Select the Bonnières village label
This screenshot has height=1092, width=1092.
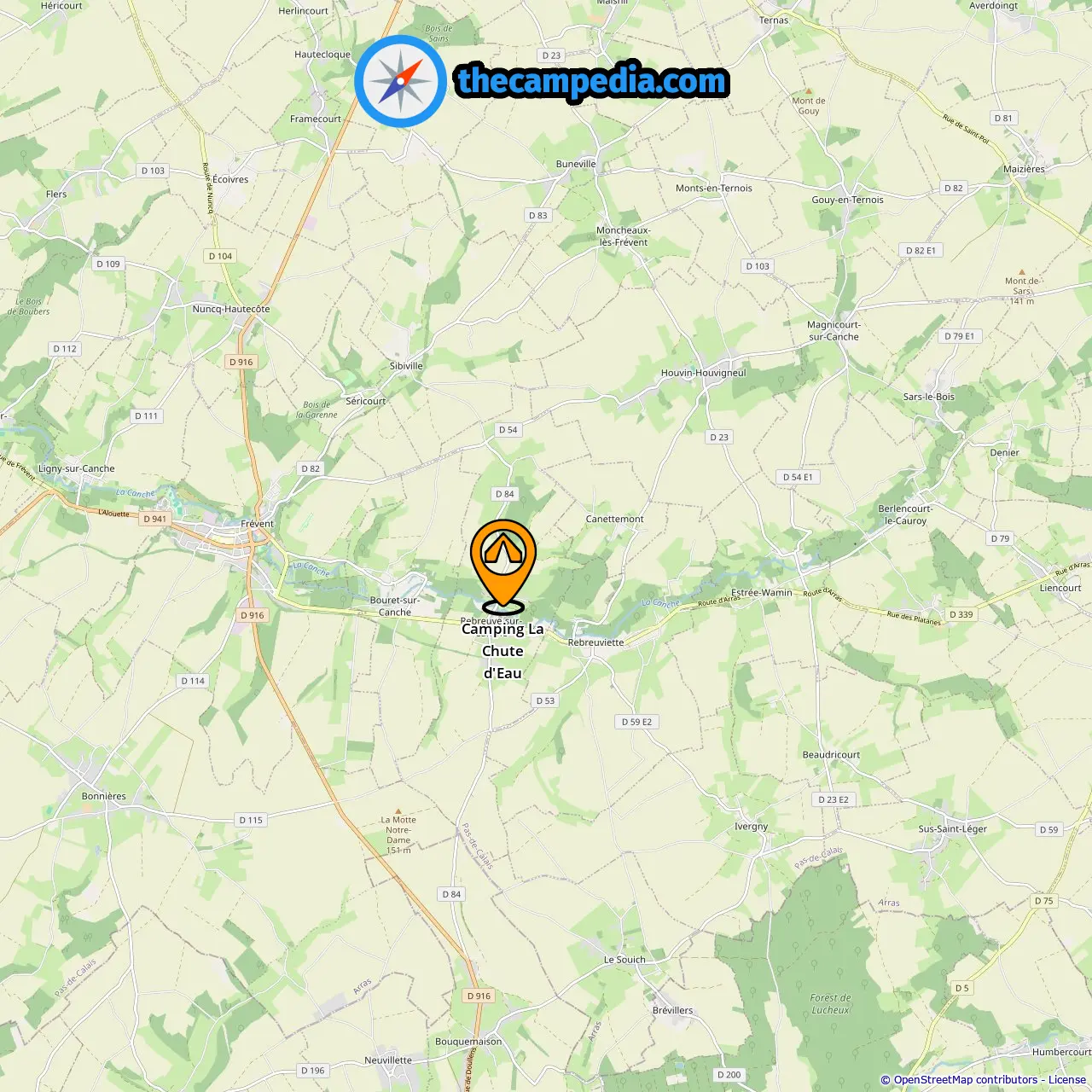(104, 796)
